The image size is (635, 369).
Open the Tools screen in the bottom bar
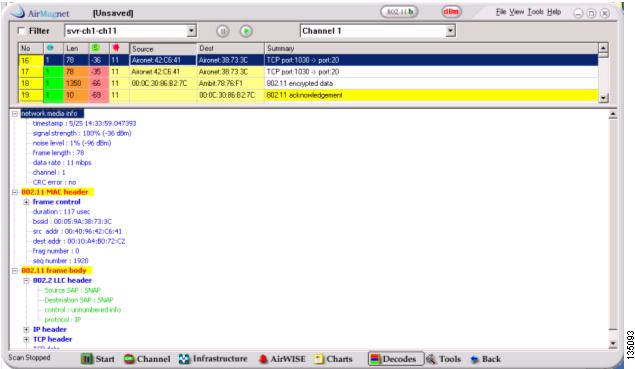pyautogui.click(x=443, y=359)
